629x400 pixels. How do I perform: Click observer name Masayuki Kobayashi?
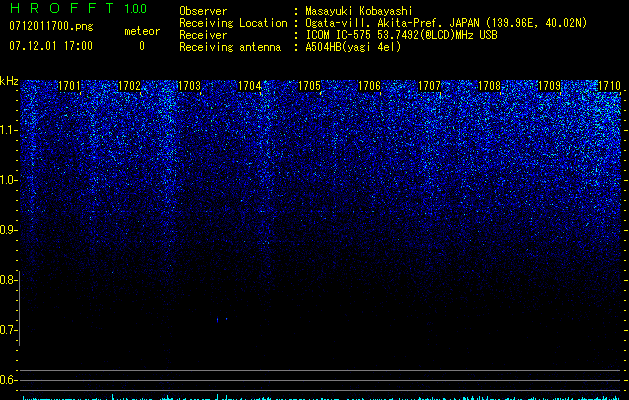(x=359, y=11)
